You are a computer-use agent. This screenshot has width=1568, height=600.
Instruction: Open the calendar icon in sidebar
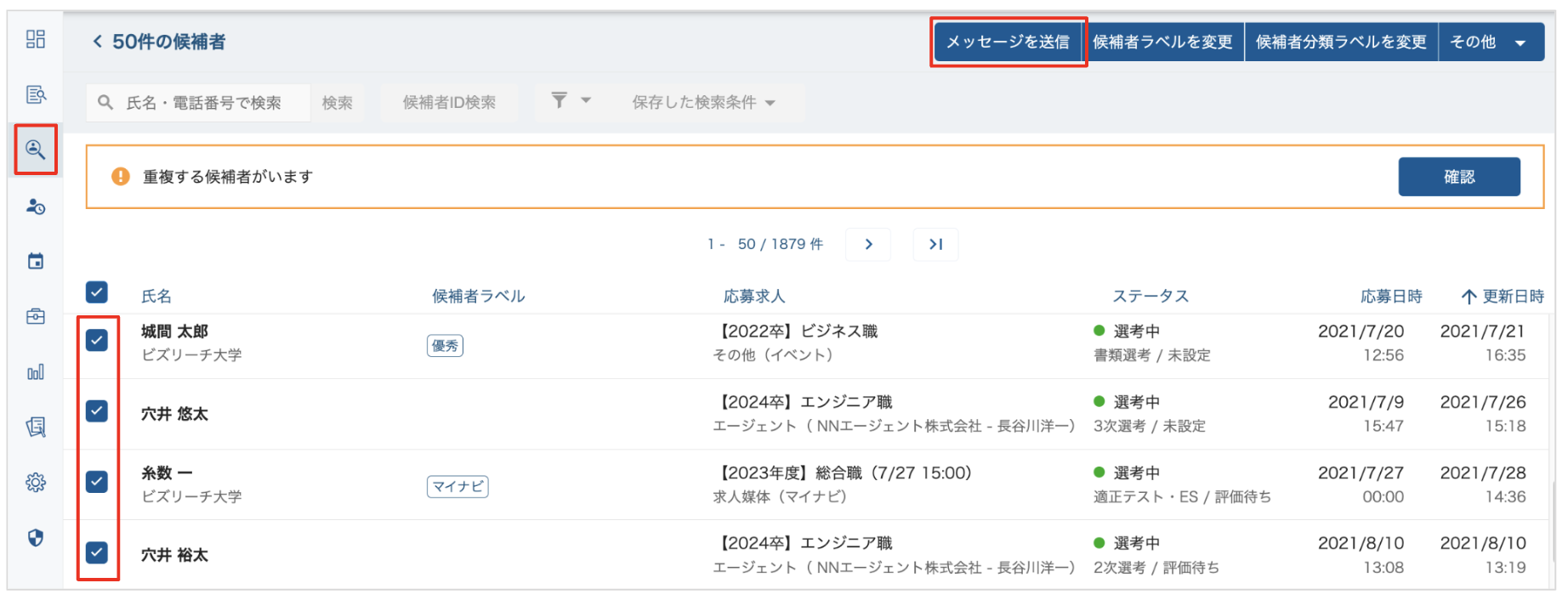pyautogui.click(x=36, y=261)
